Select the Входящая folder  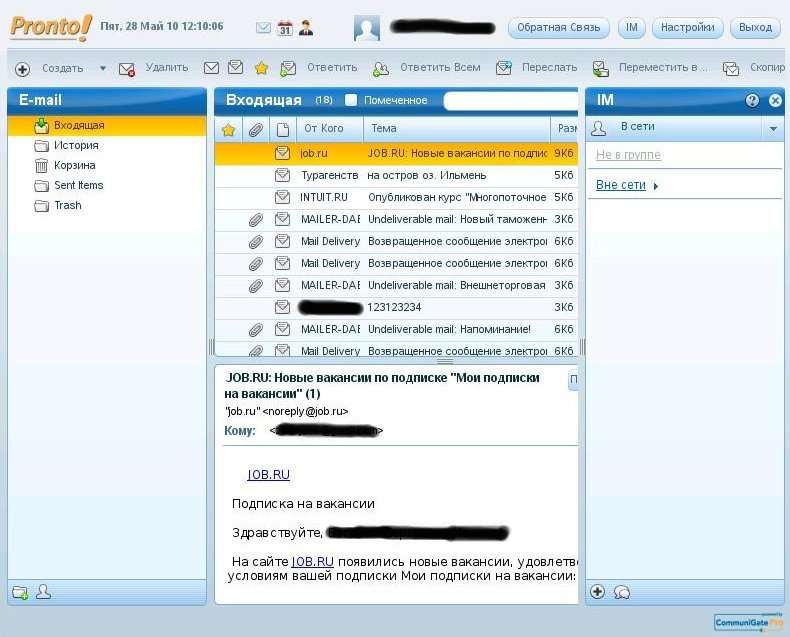pyautogui.click(x=107, y=125)
